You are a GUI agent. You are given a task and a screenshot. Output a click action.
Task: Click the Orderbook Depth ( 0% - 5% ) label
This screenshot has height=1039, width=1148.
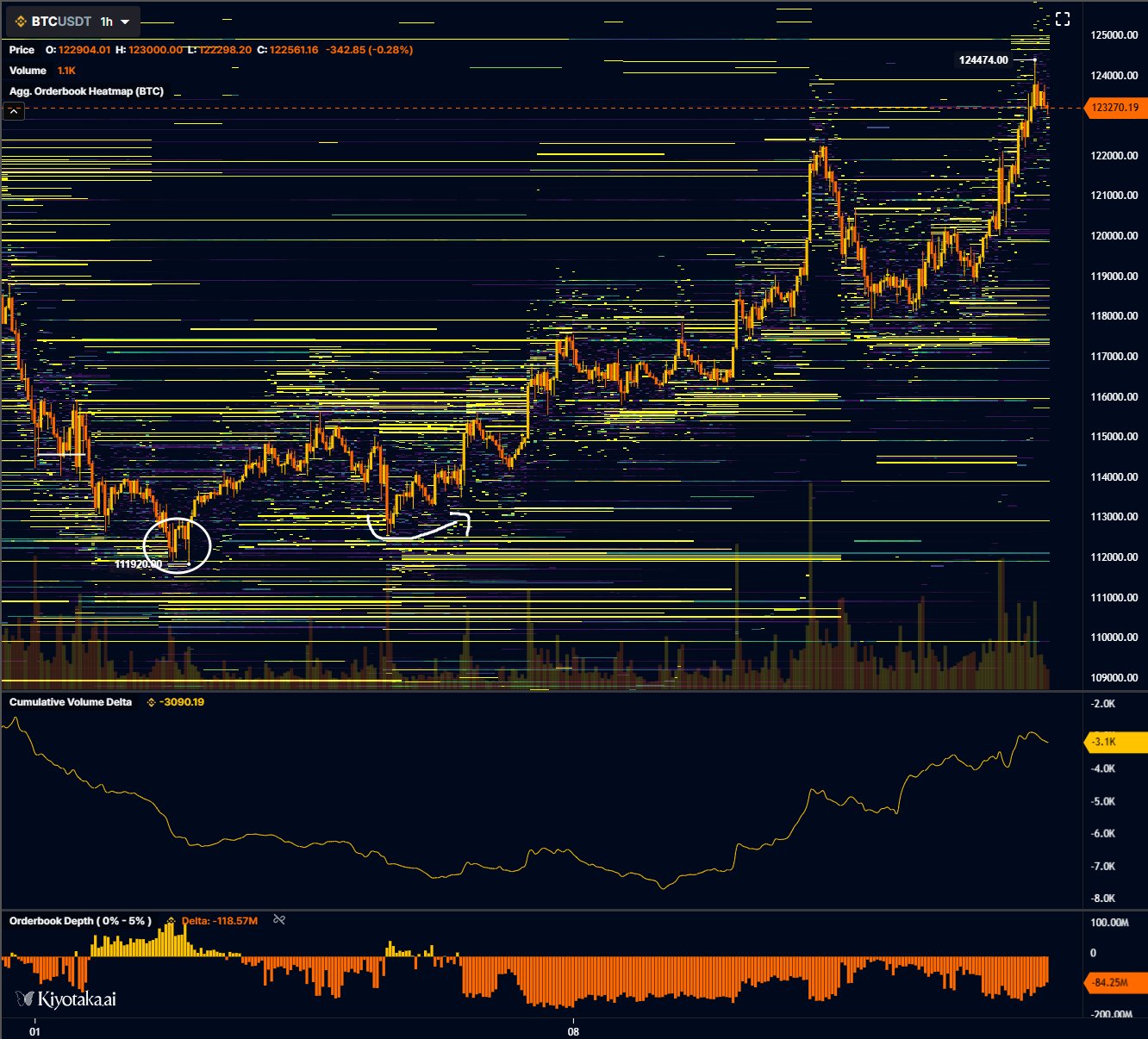coord(80,921)
